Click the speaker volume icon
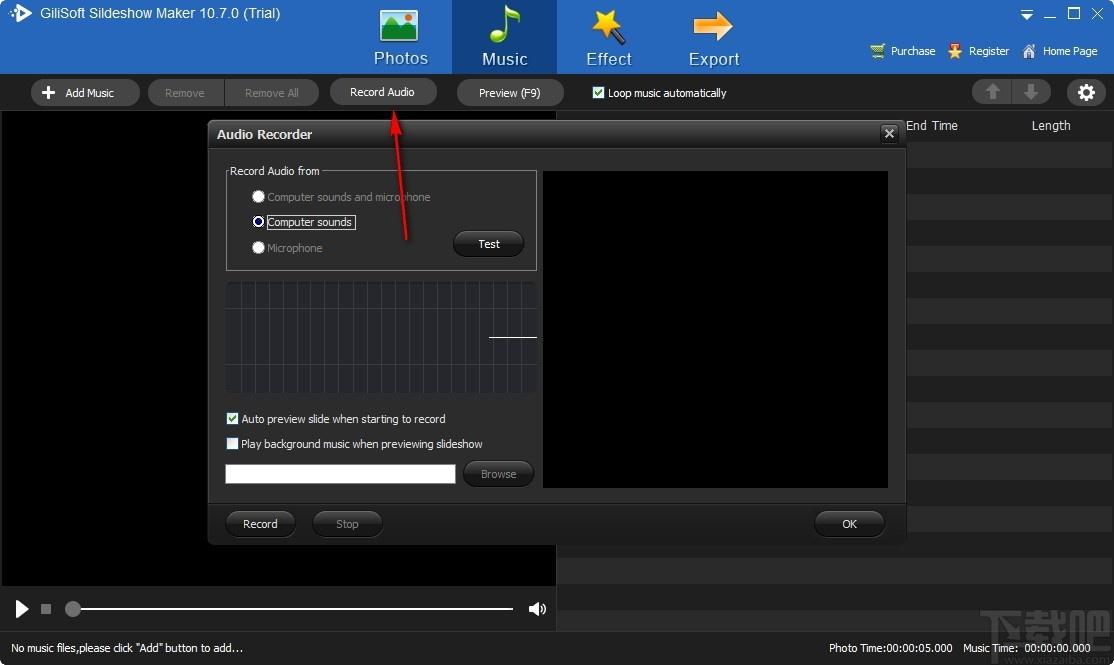The image size is (1114, 665). (x=537, y=609)
